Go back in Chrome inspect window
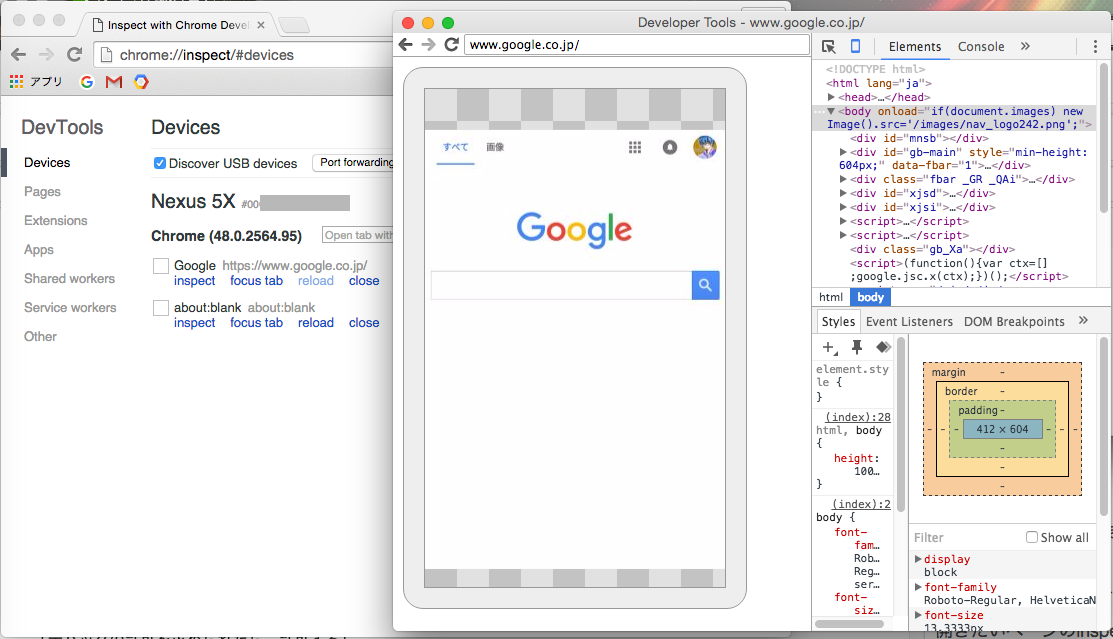1113x639 pixels. [x=19, y=55]
